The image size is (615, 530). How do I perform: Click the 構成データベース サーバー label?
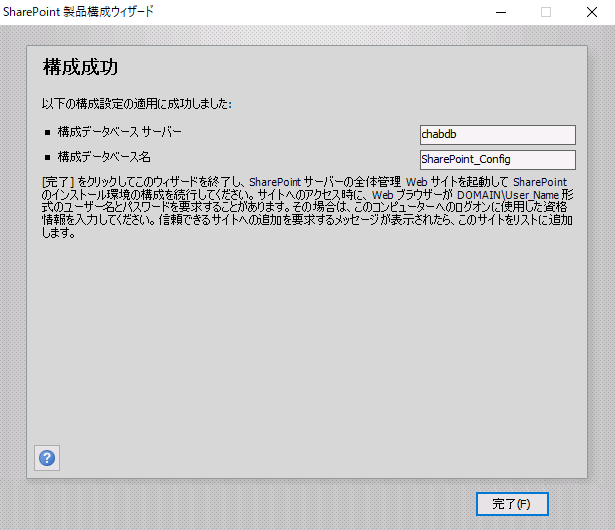[120, 132]
